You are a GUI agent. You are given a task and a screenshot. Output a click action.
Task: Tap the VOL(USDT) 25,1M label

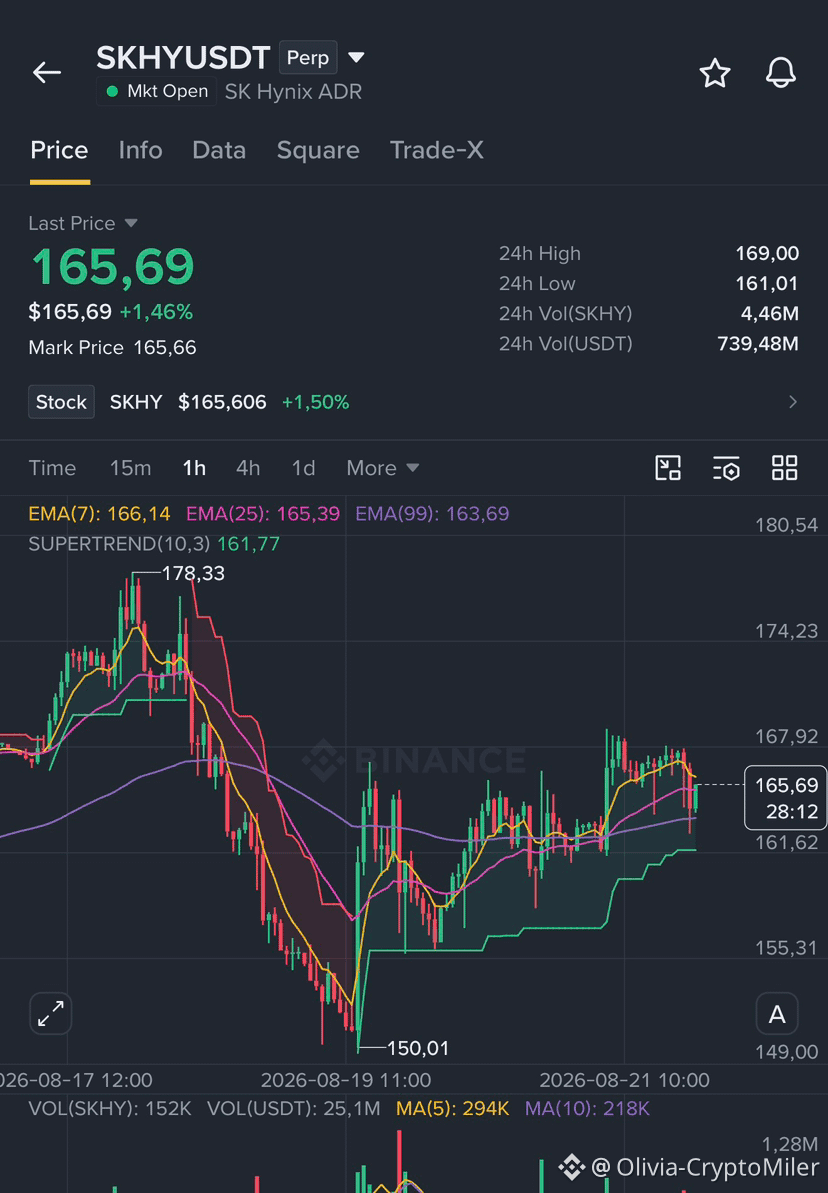tap(294, 1109)
